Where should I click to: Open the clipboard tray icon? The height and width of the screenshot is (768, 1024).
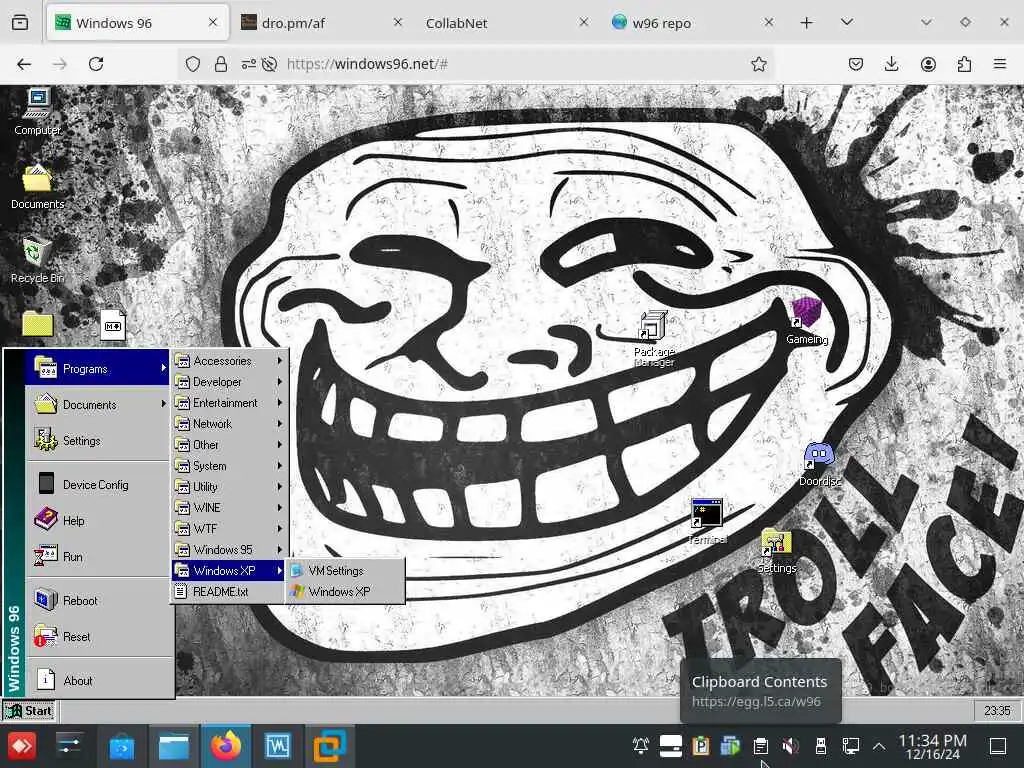pos(760,746)
